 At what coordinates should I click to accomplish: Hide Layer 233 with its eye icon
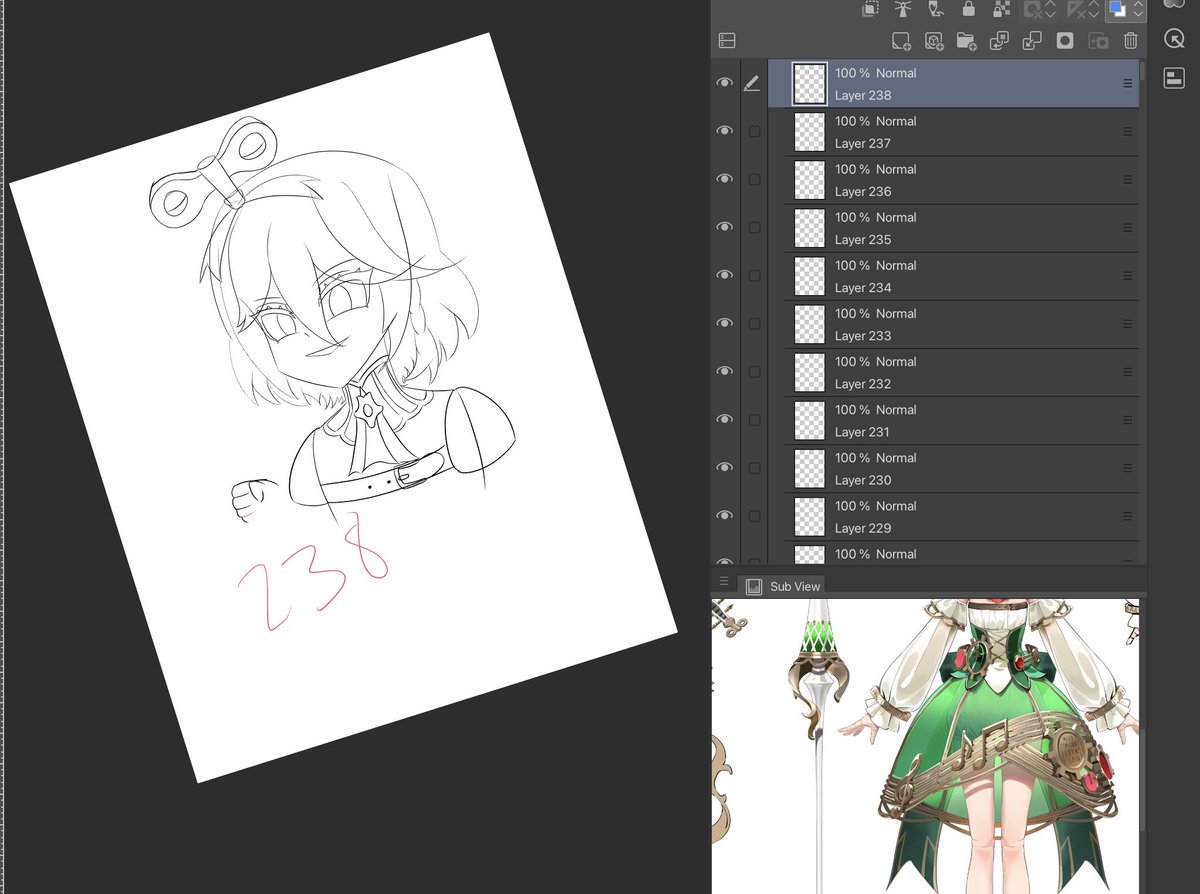click(x=725, y=323)
